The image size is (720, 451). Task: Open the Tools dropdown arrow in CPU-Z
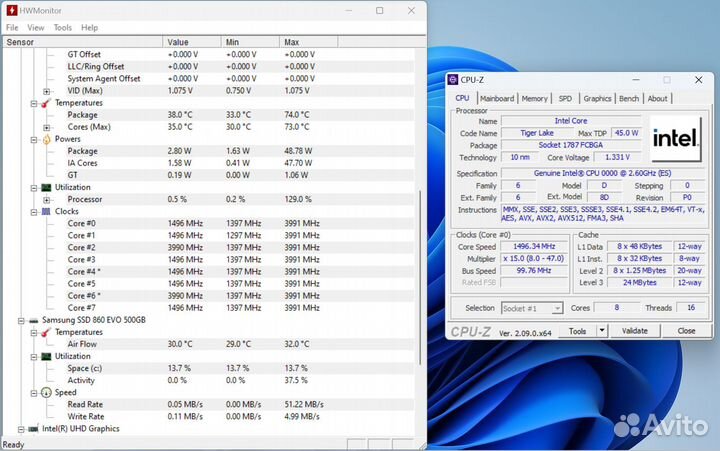(602, 331)
